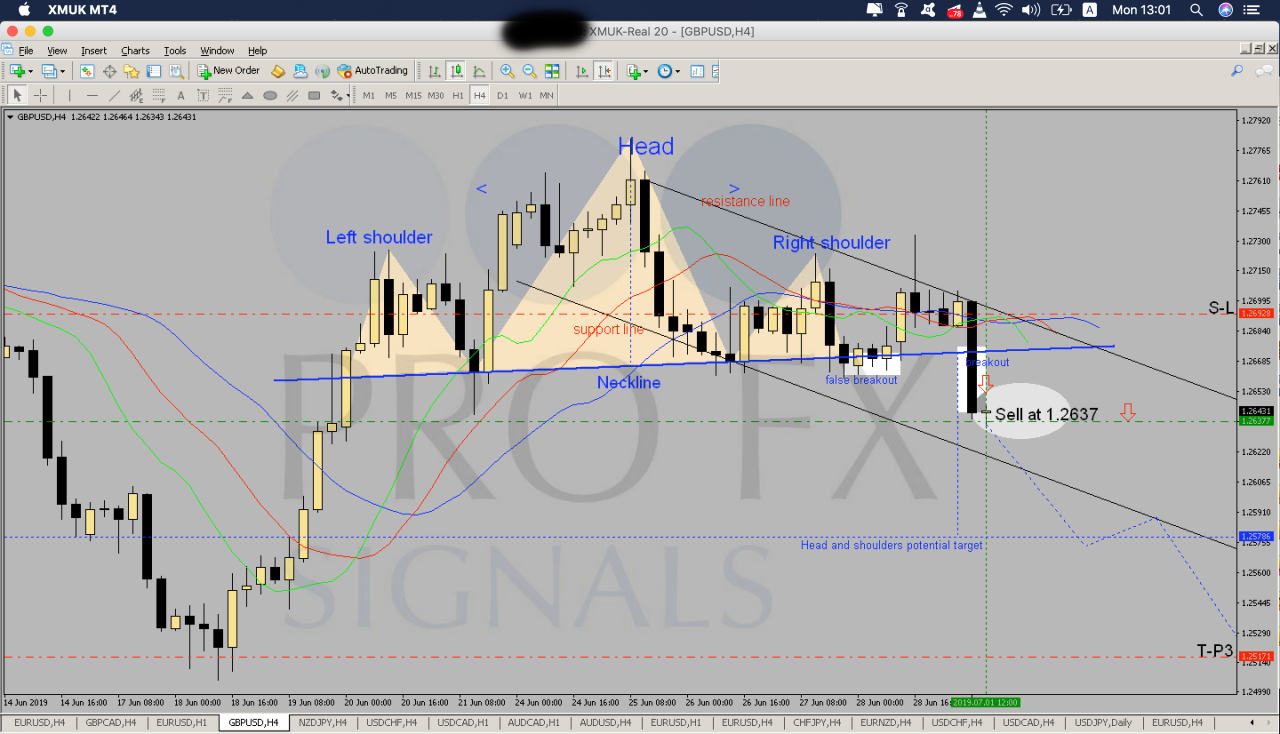Switch chart to candlesticks icon
The height and width of the screenshot is (734, 1280).
point(457,71)
